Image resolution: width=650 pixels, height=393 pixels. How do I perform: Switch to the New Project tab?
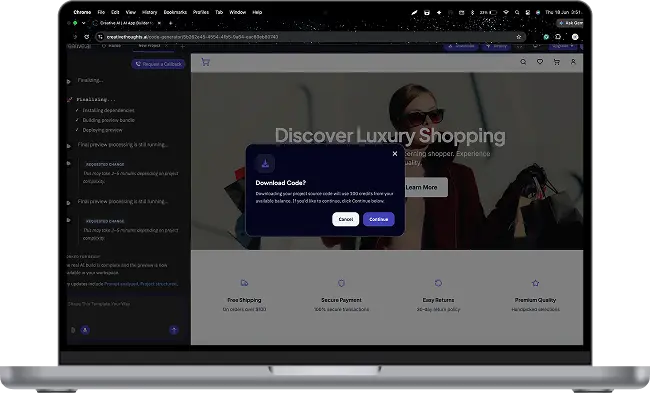pos(149,46)
